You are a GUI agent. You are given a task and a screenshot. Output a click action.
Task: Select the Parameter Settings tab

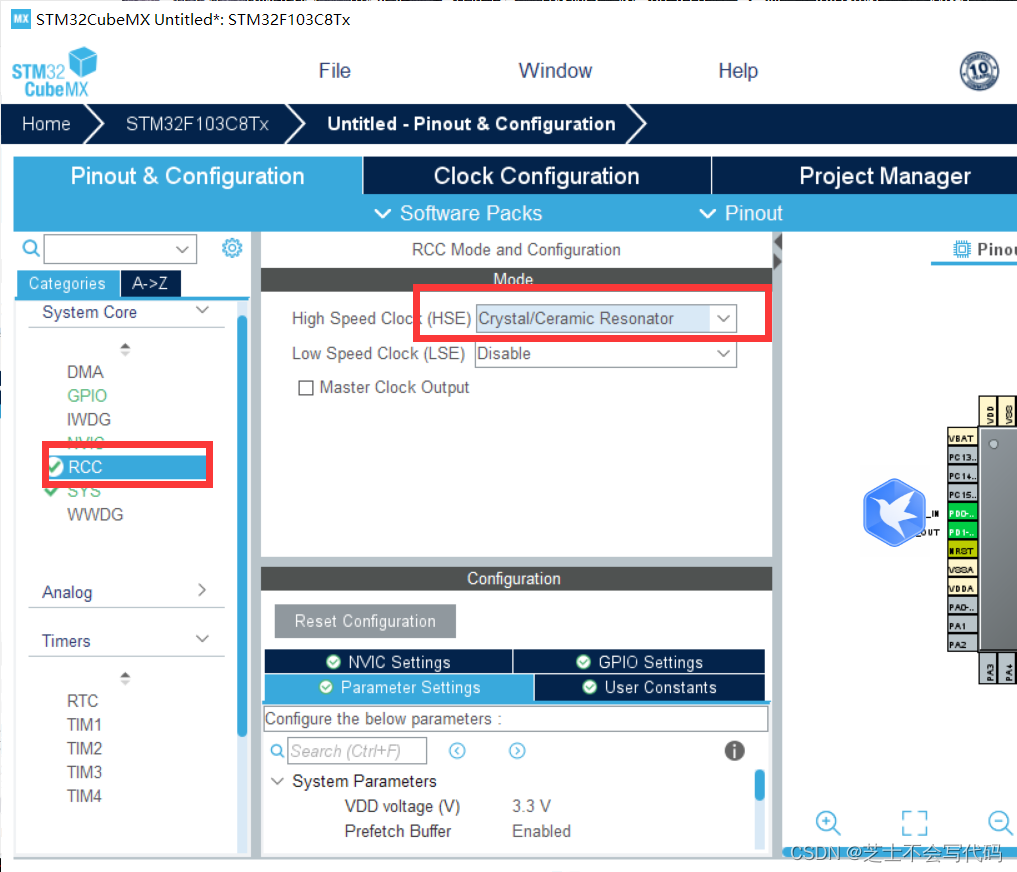click(399, 688)
